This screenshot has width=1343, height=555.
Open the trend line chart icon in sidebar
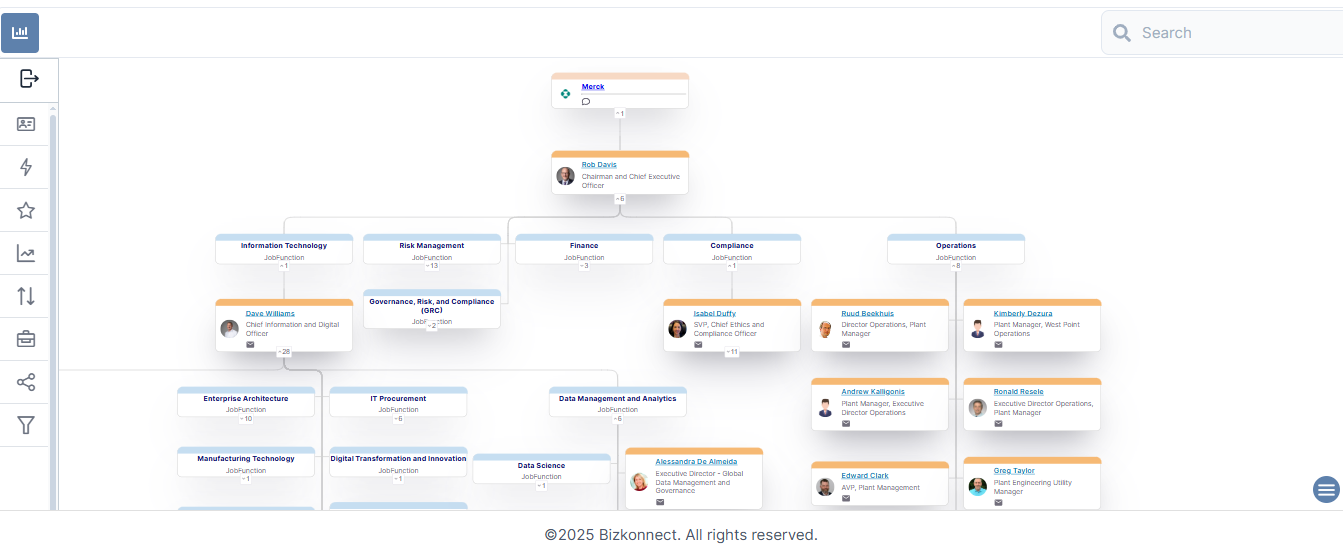26,253
